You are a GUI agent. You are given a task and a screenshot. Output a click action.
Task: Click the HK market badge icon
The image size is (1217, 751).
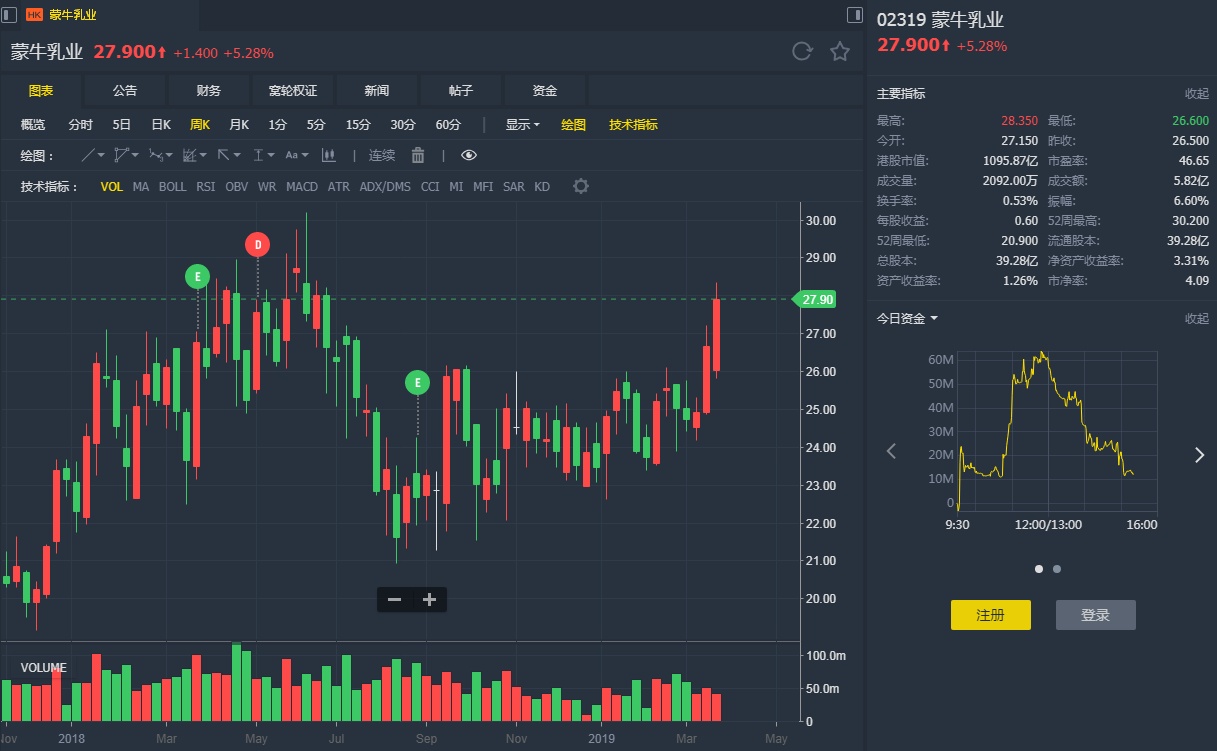coord(34,15)
